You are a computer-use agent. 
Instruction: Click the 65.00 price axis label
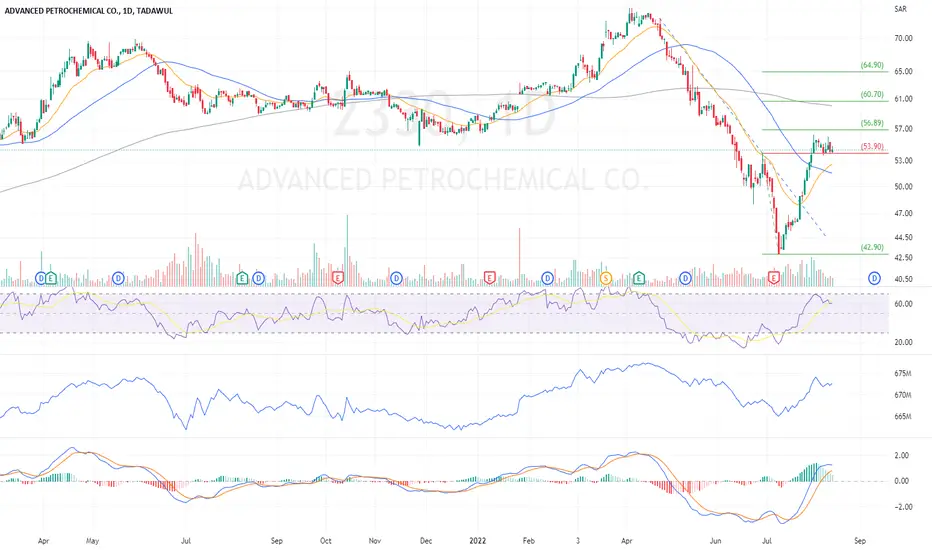click(x=903, y=71)
